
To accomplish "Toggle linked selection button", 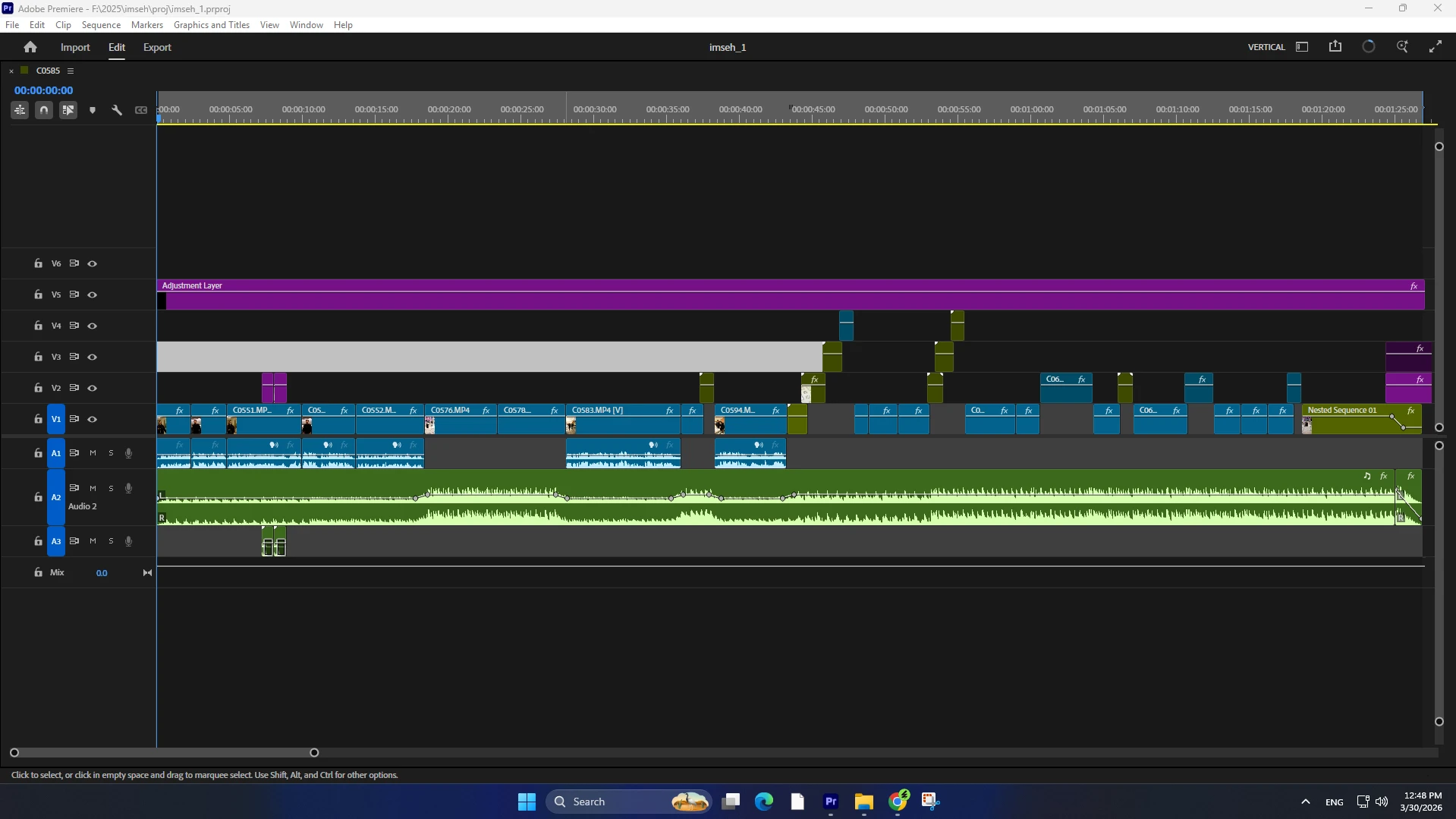I will [68, 110].
